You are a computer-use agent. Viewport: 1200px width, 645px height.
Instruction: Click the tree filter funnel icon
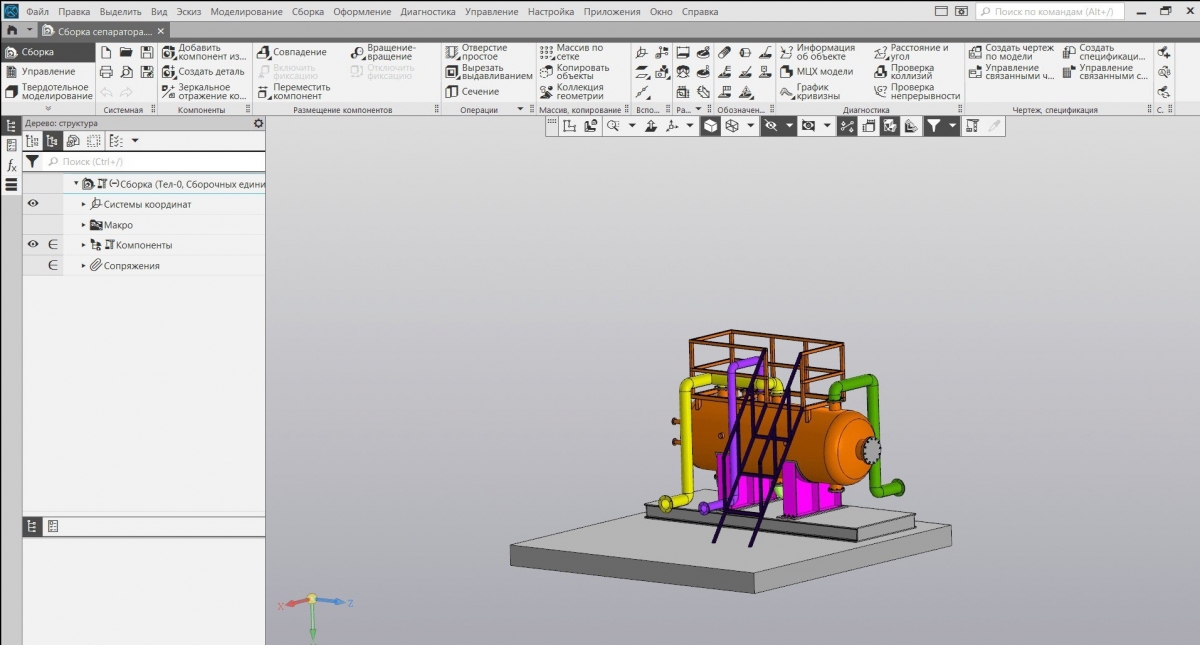click(32, 161)
